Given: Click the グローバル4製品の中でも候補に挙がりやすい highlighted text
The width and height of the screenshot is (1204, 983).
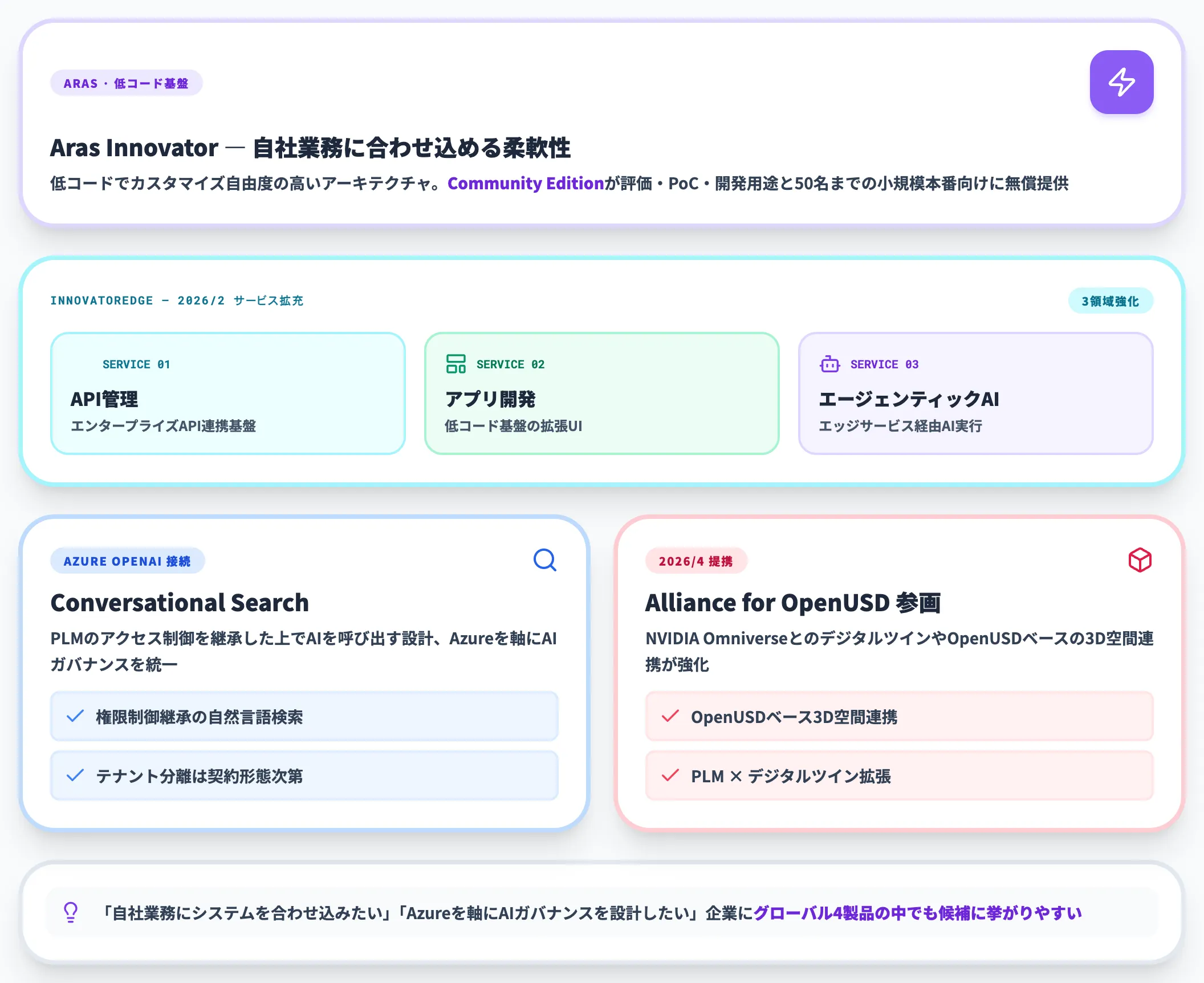Looking at the screenshot, I should click(918, 913).
